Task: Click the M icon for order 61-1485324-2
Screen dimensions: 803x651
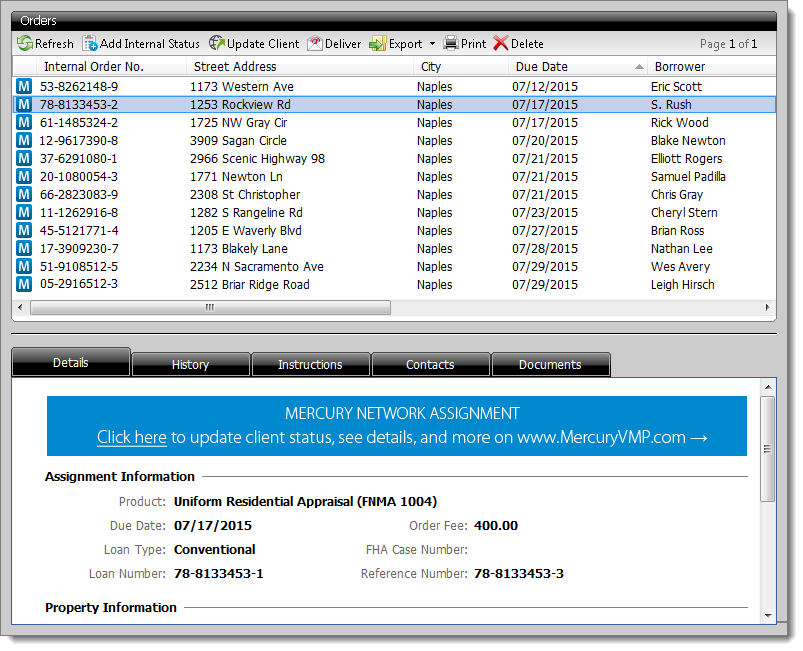Action: [24, 122]
